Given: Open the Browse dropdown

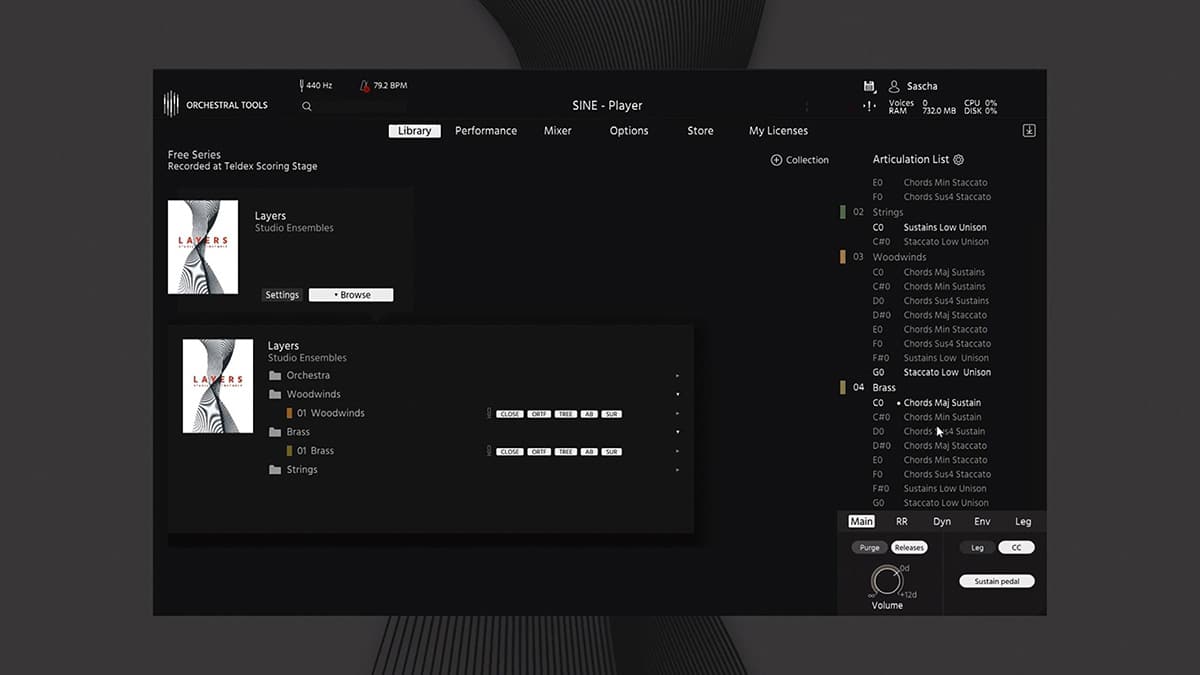Looking at the screenshot, I should (x=351, y=295).
